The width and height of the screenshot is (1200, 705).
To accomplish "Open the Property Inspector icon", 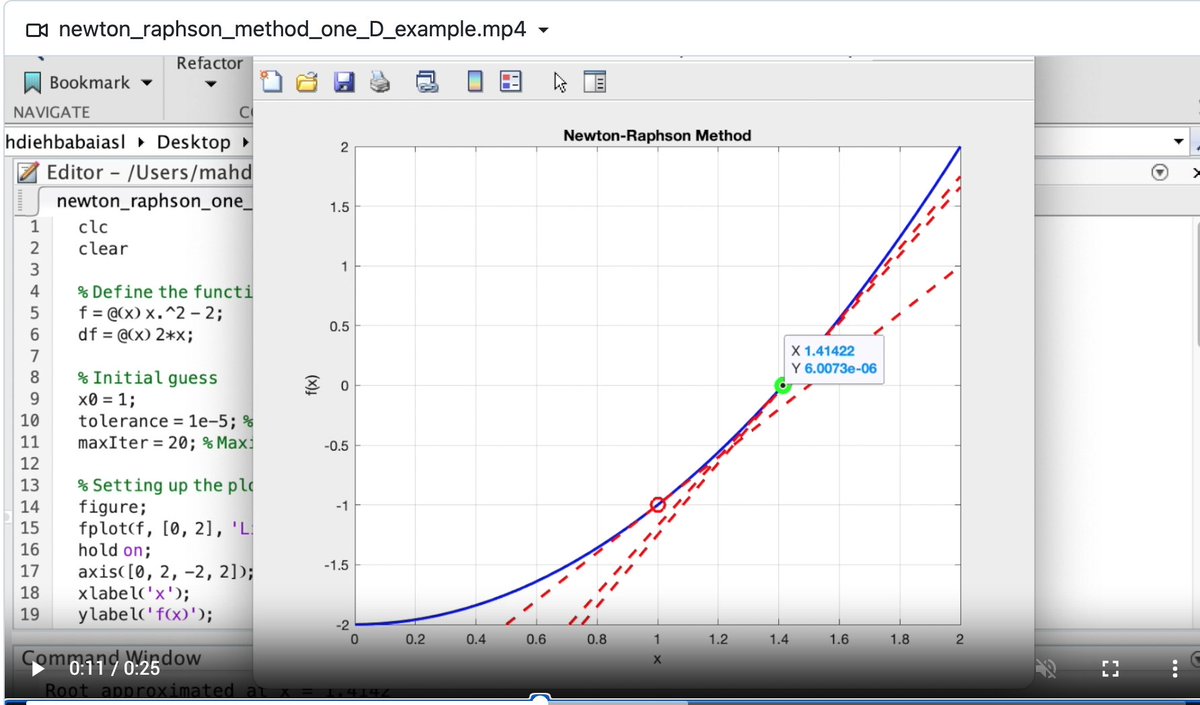I will [594, 83].
